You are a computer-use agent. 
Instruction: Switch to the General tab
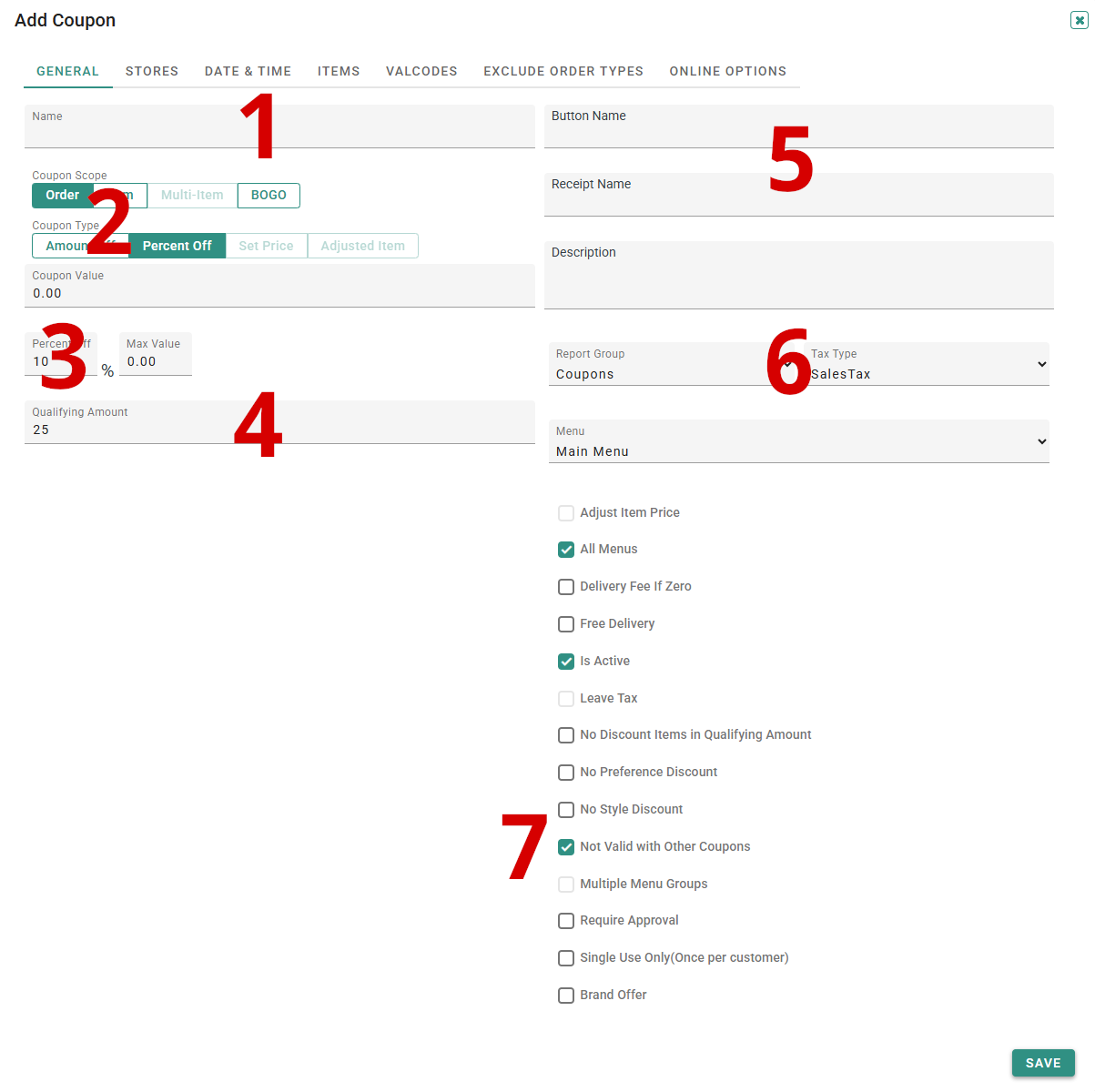(x=68, y=71)
